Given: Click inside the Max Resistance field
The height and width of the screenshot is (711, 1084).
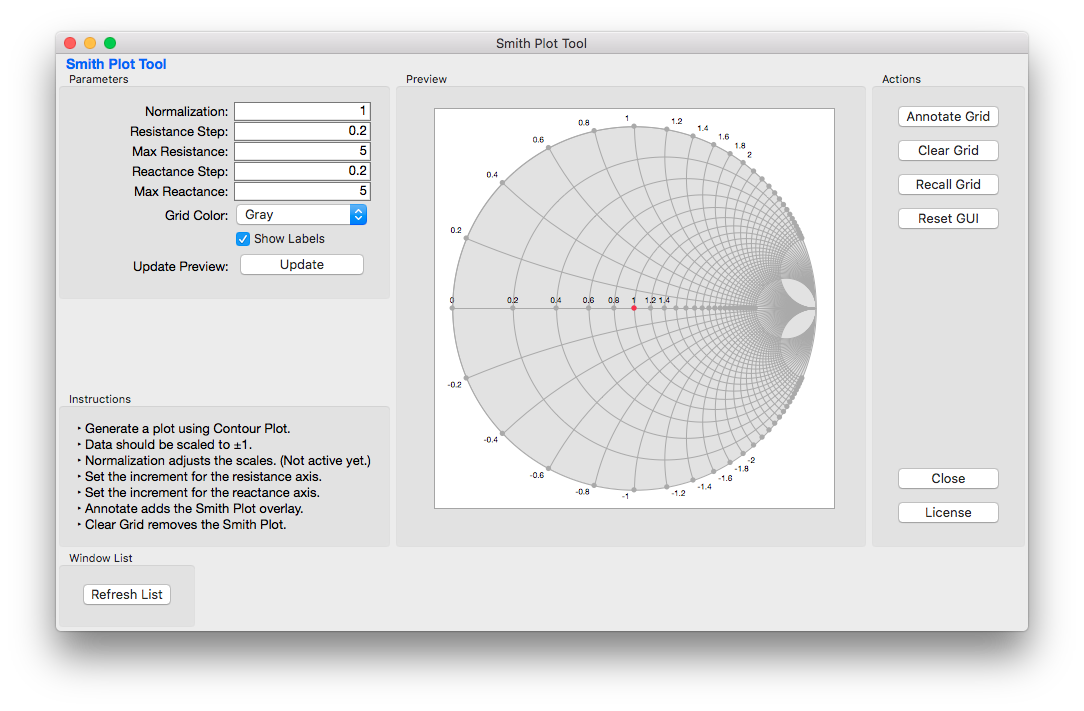Looking at the screenshot, I should (301, 151).
